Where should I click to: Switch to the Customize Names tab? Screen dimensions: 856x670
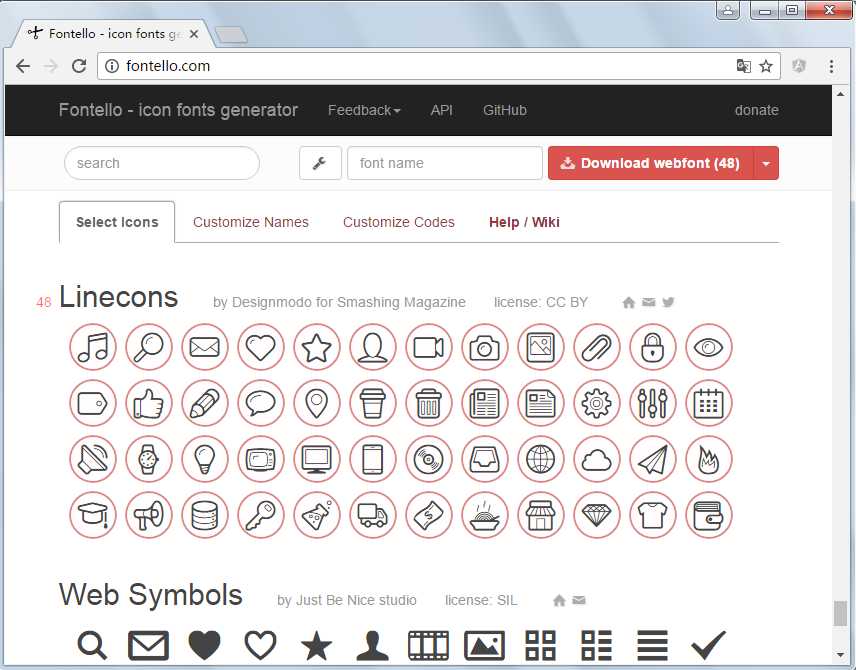[x=251, y=222]
